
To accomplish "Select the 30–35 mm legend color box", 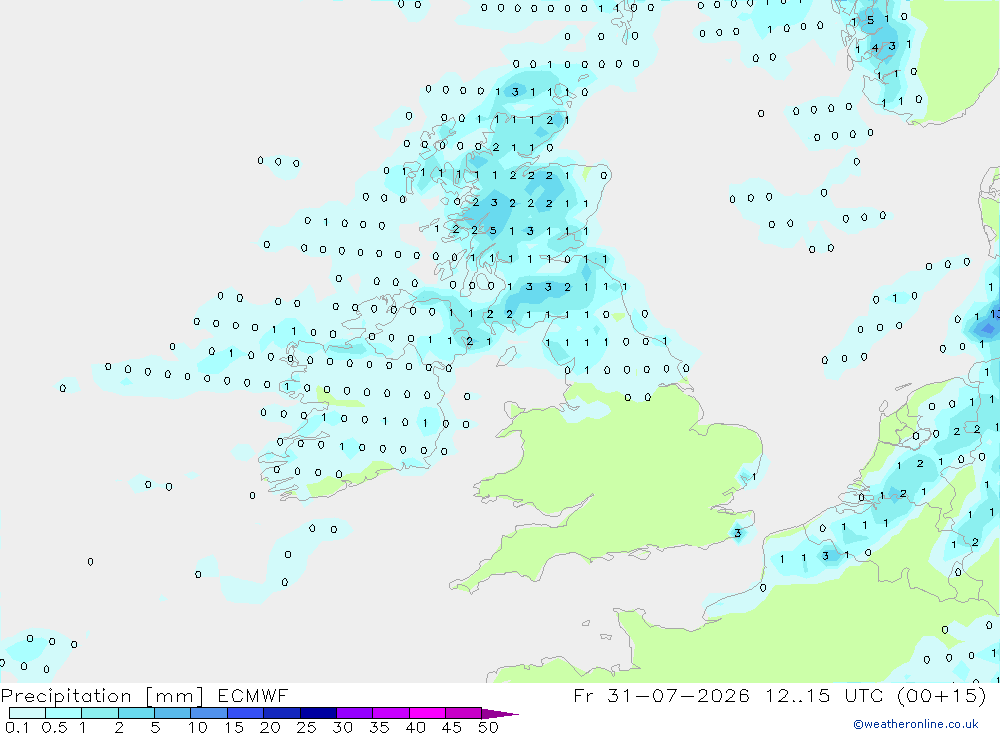I will click(x=354, y=713).
